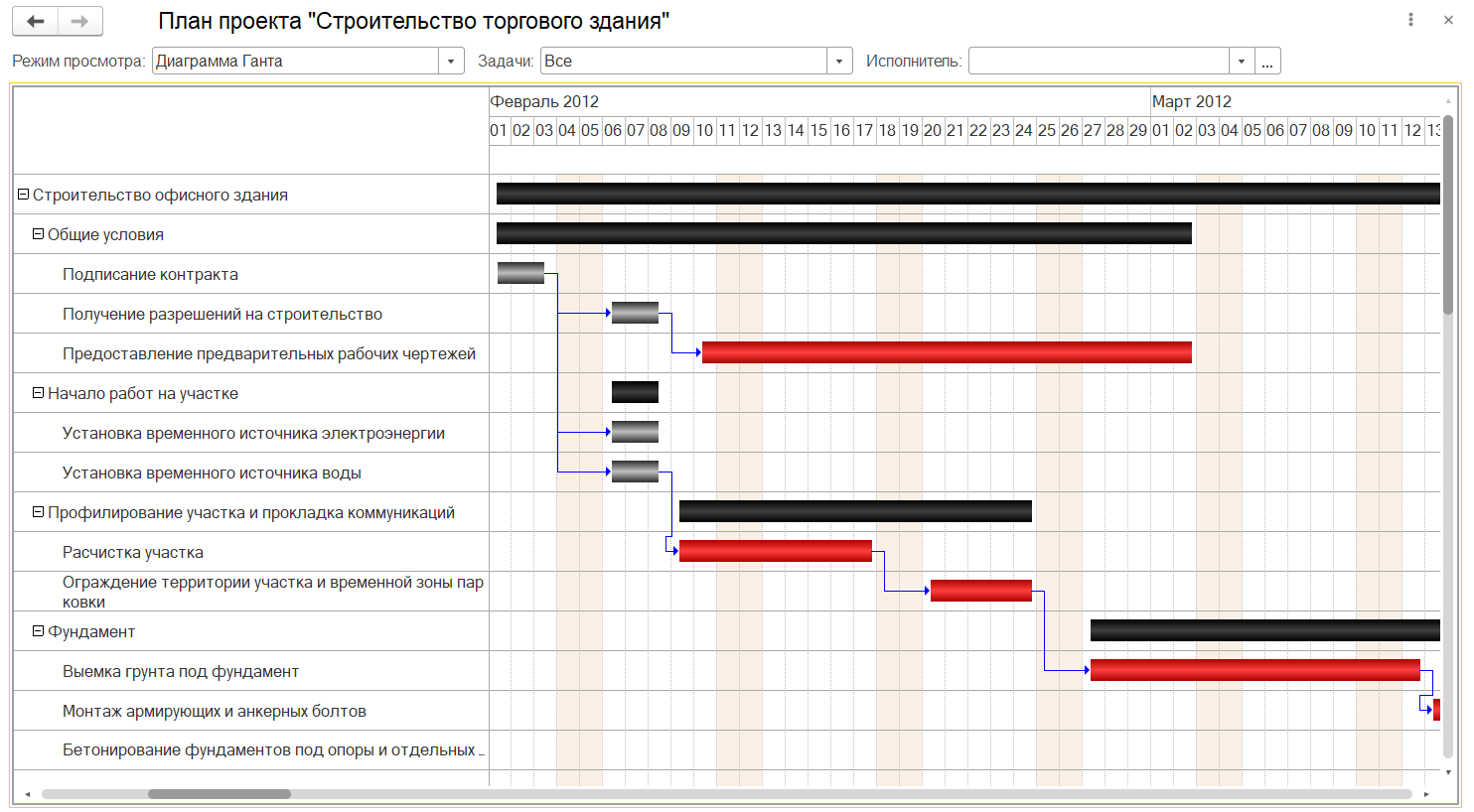Click the forward navigation arrow
The height and width of the screenshot is (812, 1474).
(x=80, y=21)
